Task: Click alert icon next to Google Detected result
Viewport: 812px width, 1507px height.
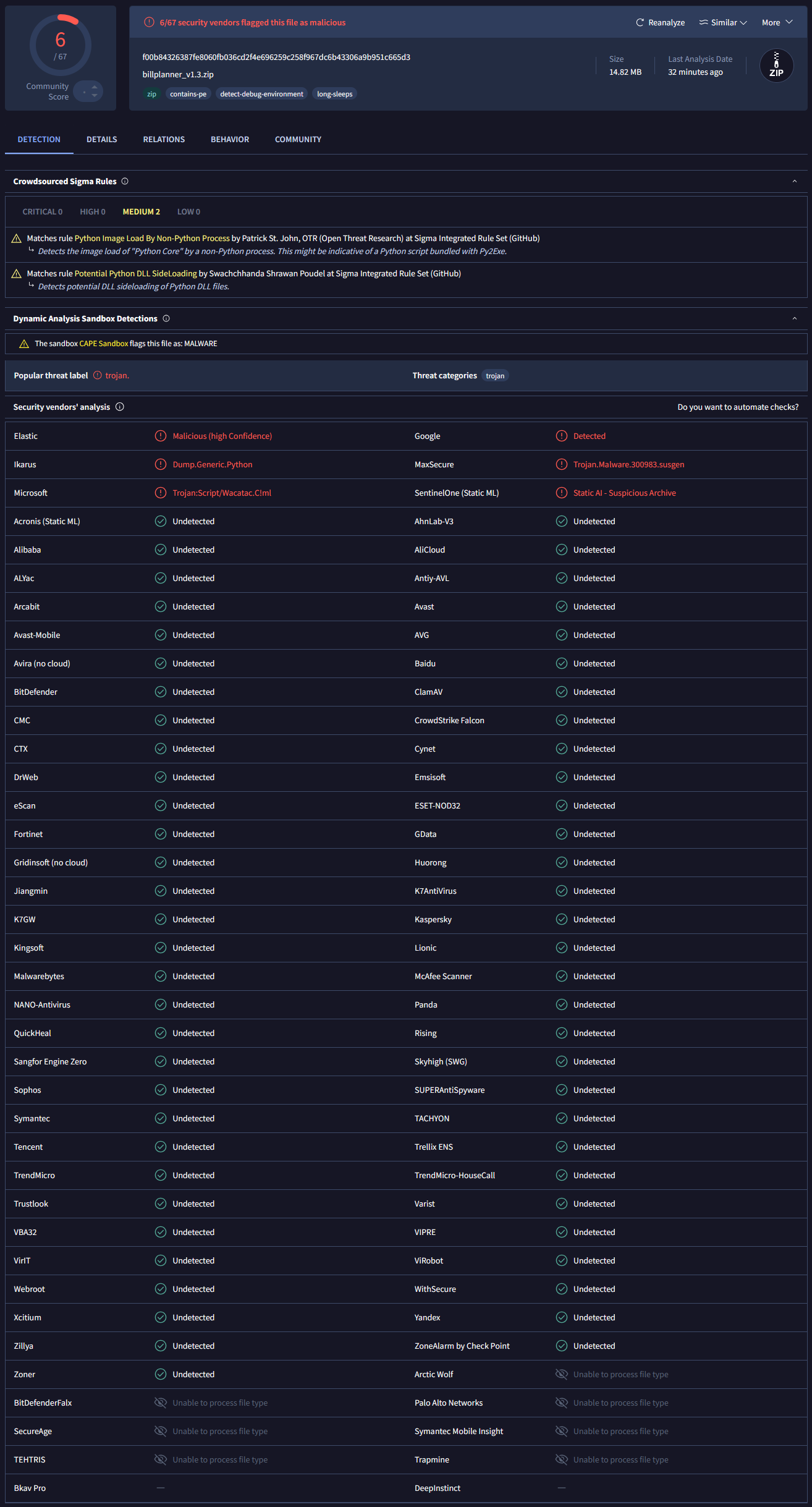Action: coord(562,436)
